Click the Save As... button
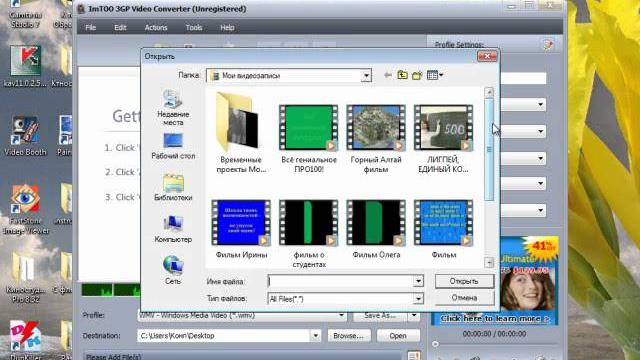 coord(380,316)
